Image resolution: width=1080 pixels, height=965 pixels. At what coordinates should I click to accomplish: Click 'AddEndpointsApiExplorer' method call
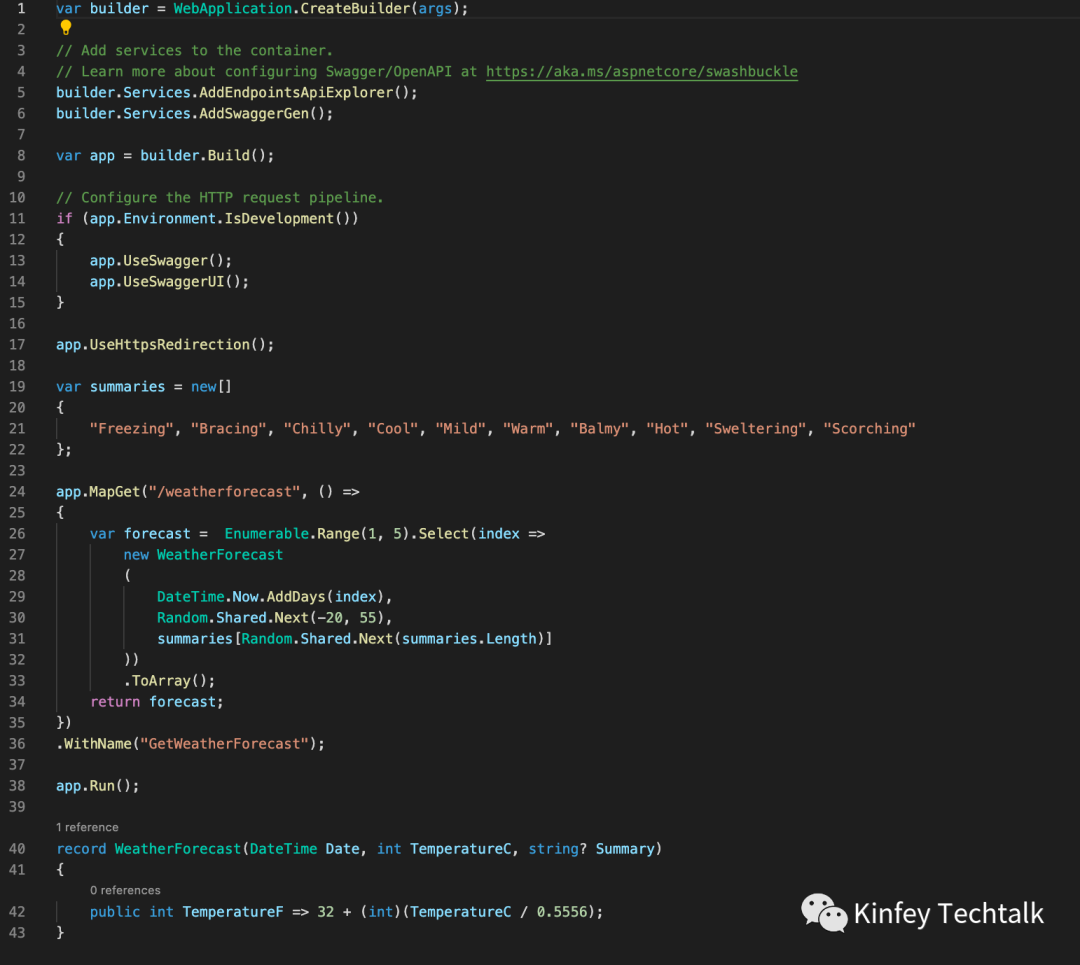click(296, 92)
